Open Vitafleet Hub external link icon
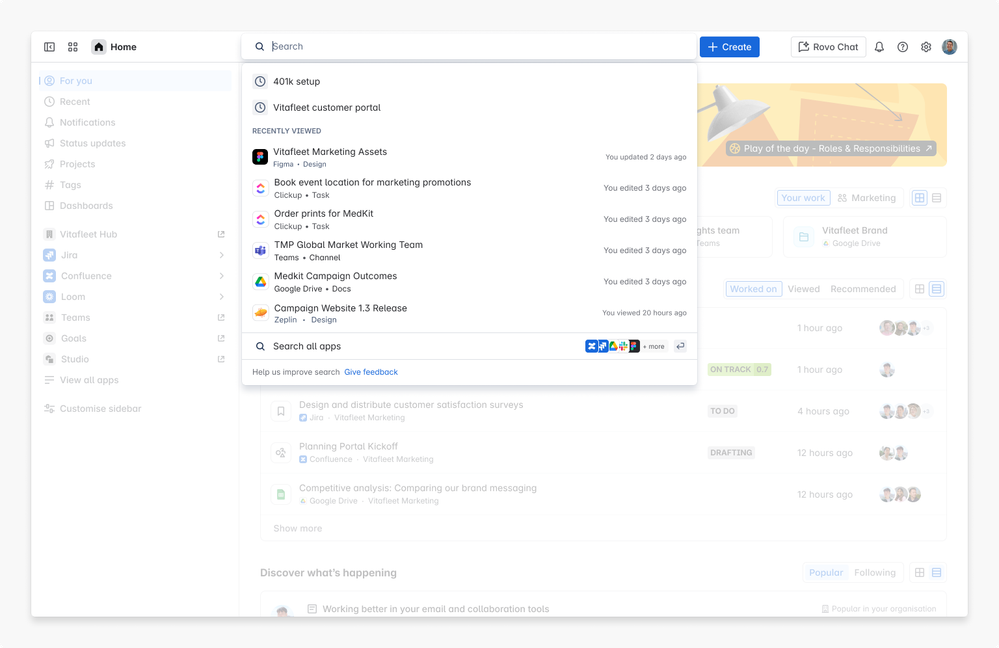999x648 pixels. 221,234
